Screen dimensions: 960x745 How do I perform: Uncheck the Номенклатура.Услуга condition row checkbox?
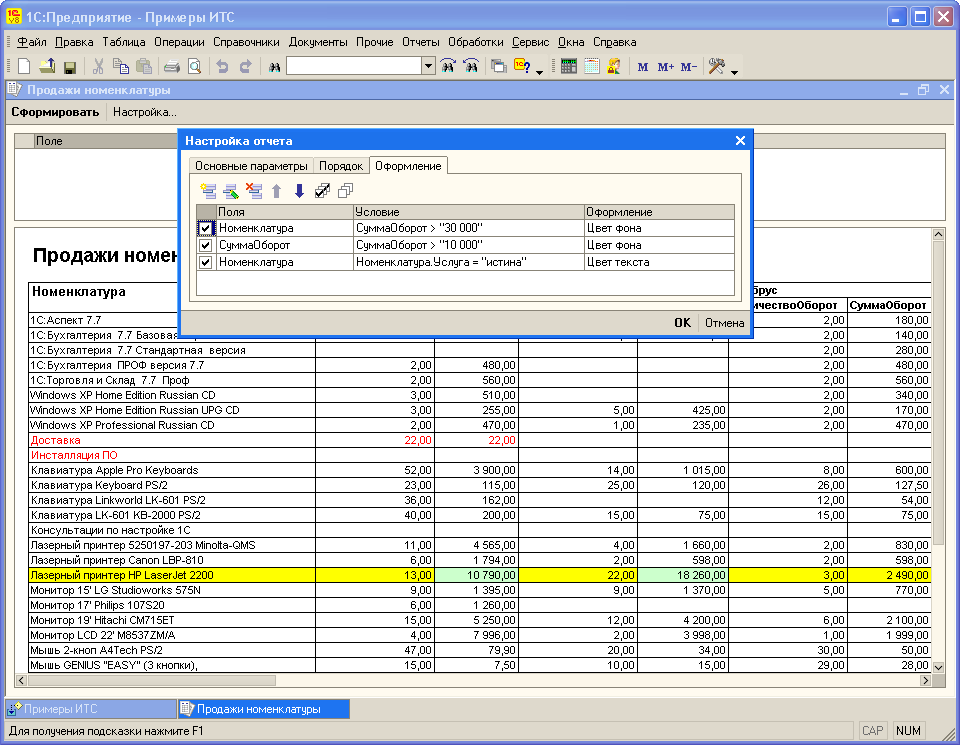pyautogui.click(x=206, y=262)
